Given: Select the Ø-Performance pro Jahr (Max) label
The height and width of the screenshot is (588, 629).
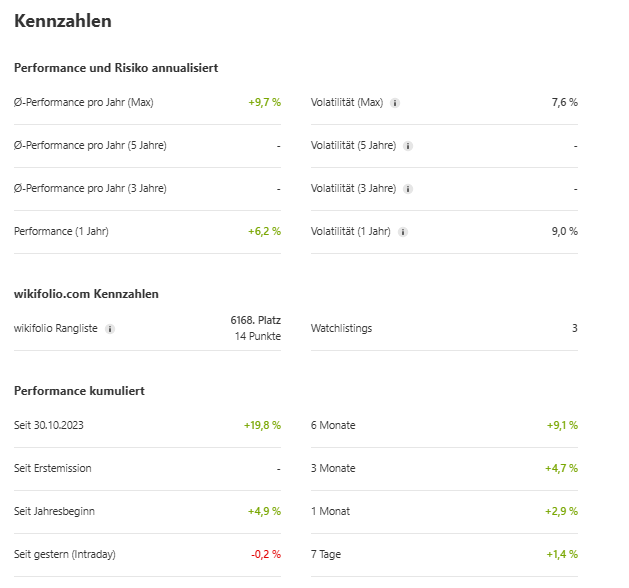Looking at the screenshot, I should point(84,102).
